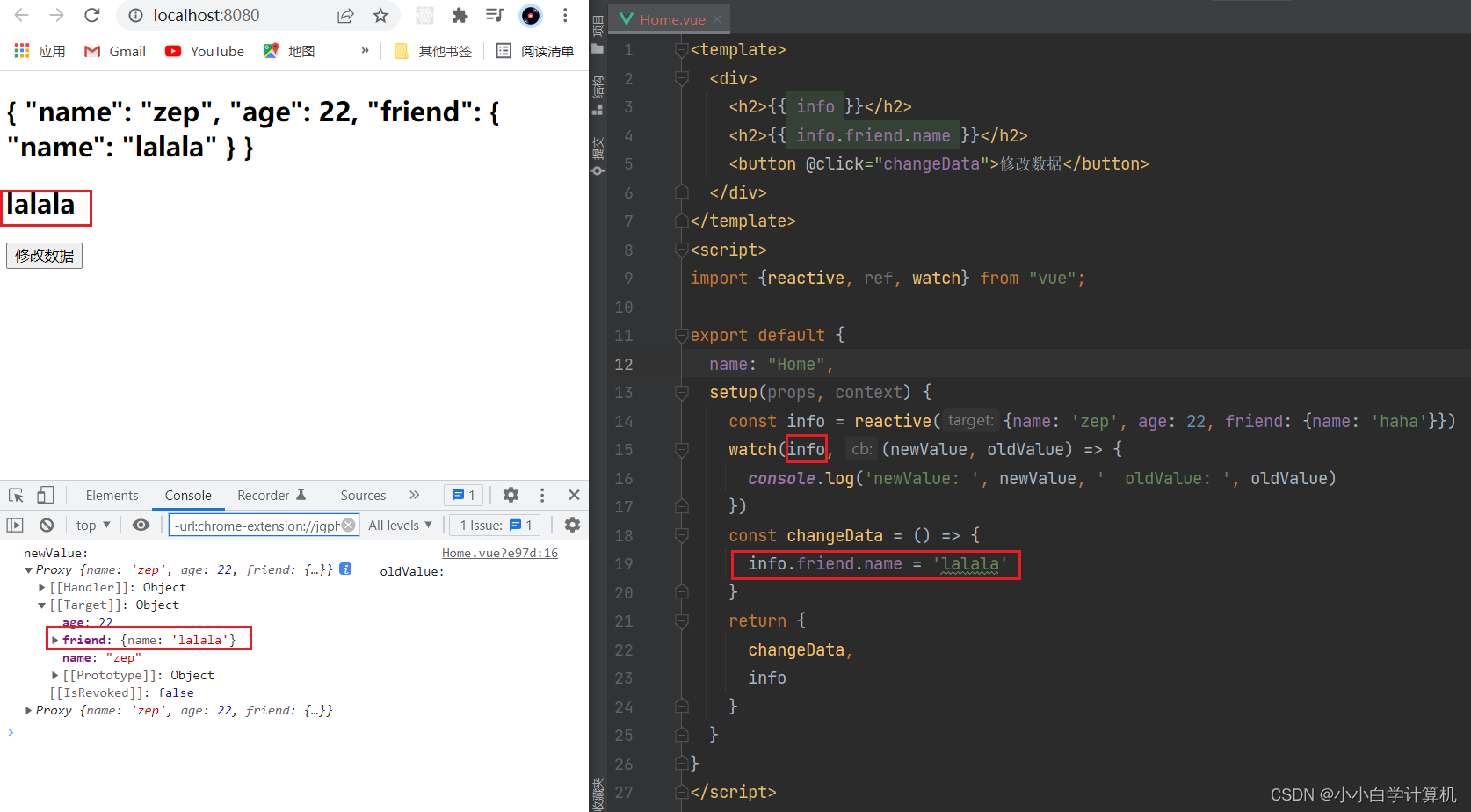Open the Recorder tab

pos(272,495)
